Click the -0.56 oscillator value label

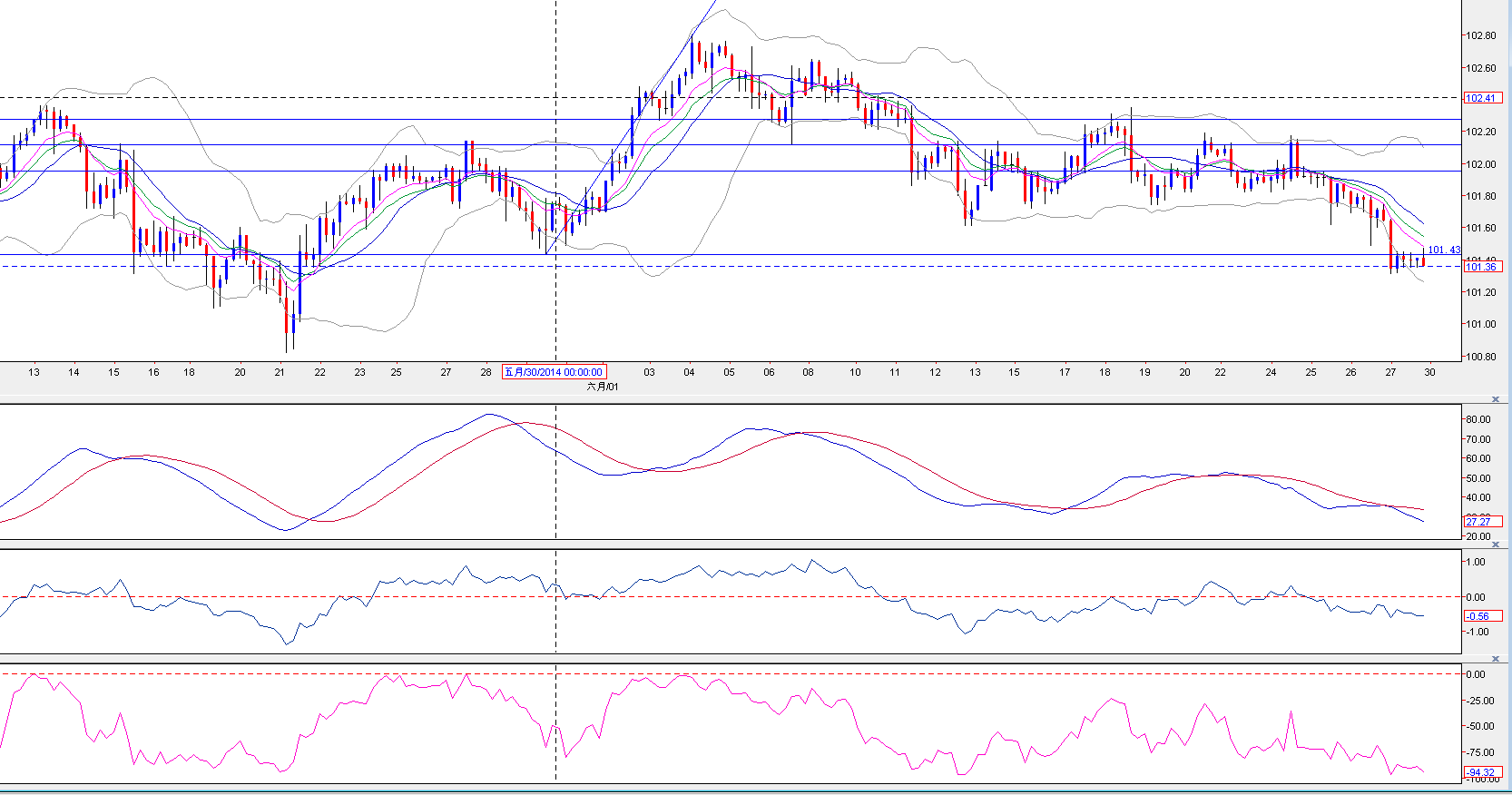point(1478,616)
